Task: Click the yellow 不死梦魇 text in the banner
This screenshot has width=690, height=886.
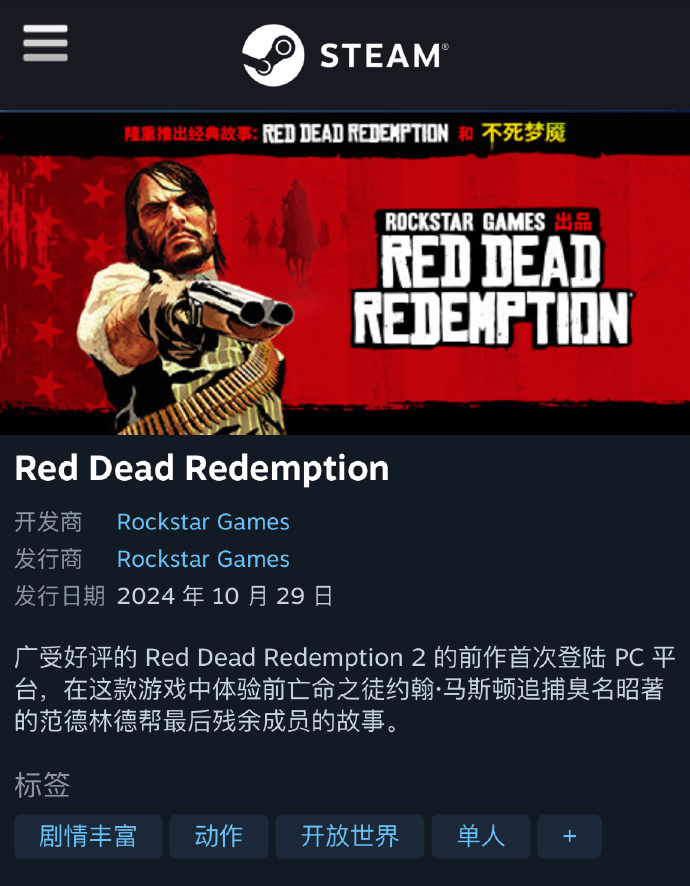Action: (523, 134)
